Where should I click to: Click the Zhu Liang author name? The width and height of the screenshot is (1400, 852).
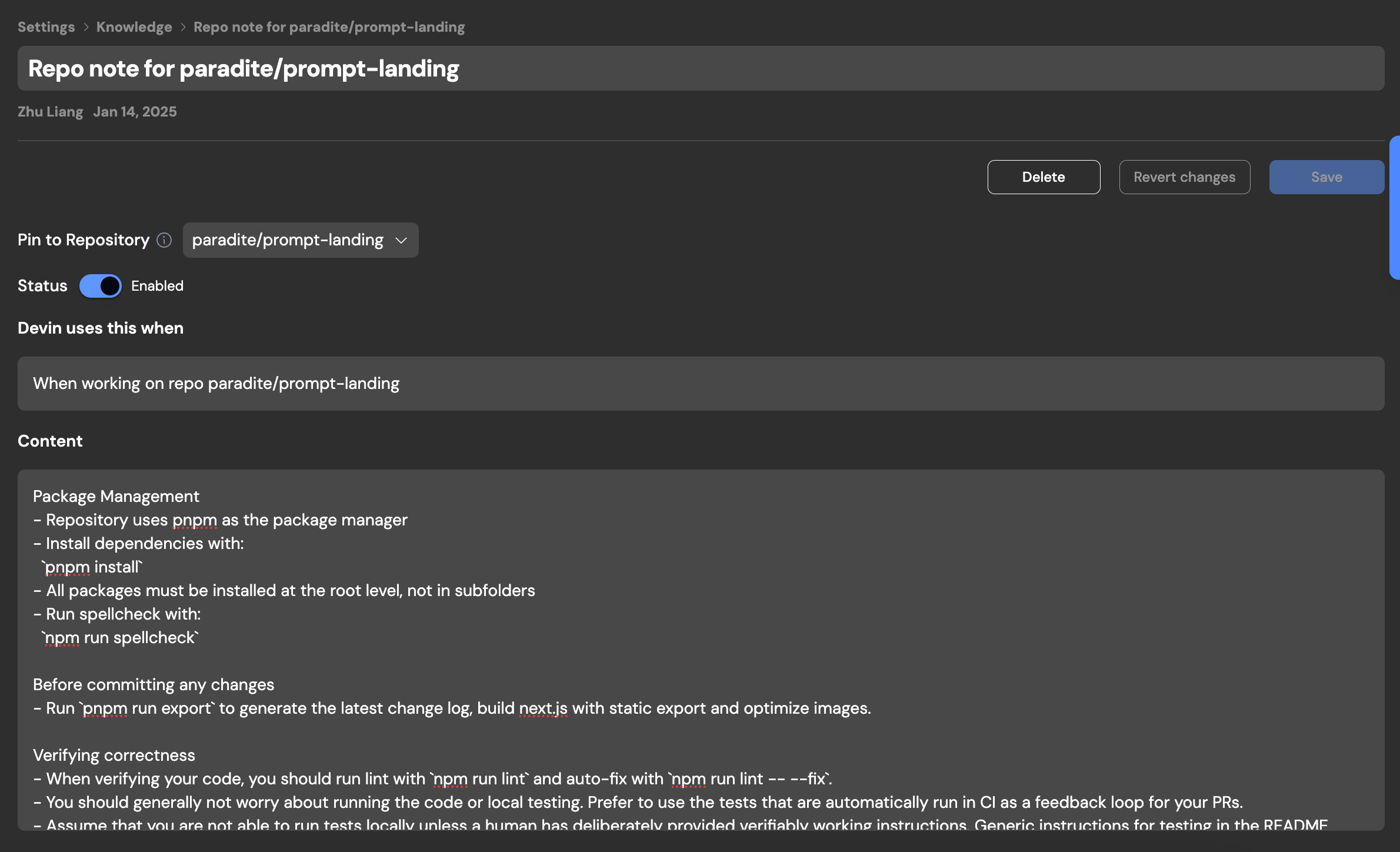click(50, 112)
